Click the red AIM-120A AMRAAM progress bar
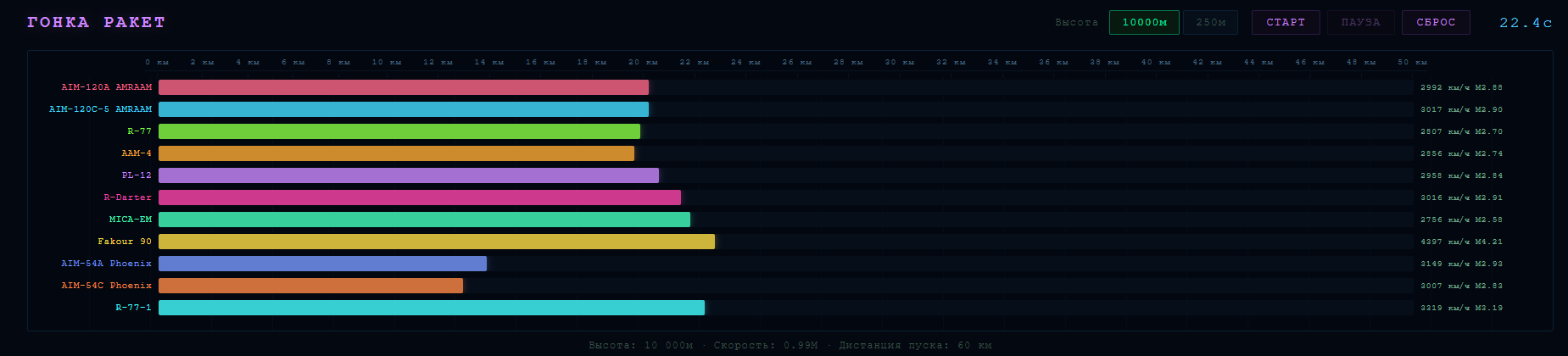The height and width of the screenshot is (356, 1568). point(403,87)
